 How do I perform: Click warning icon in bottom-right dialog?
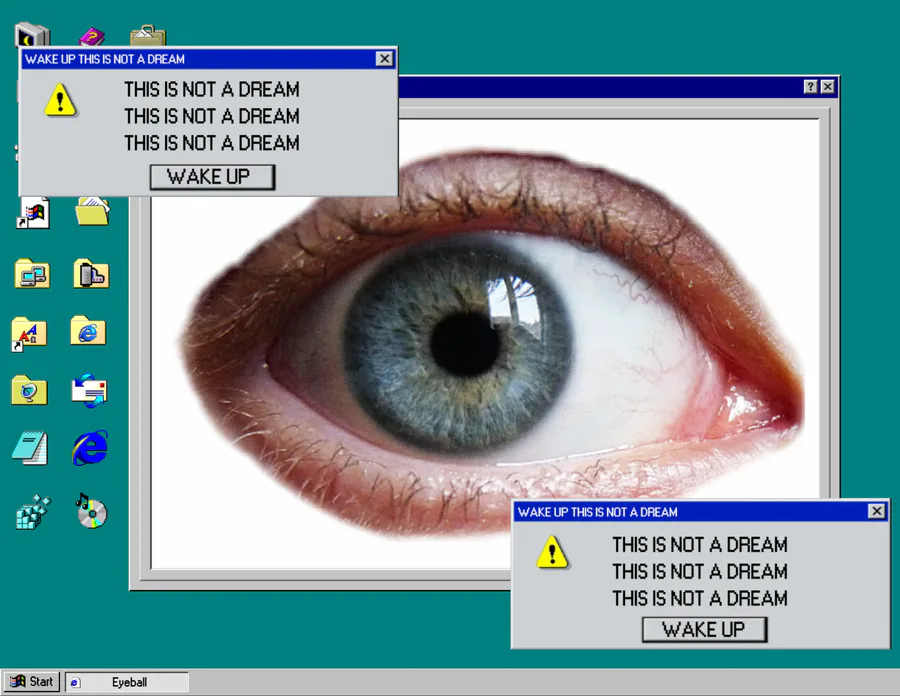[x=552, y=552]
